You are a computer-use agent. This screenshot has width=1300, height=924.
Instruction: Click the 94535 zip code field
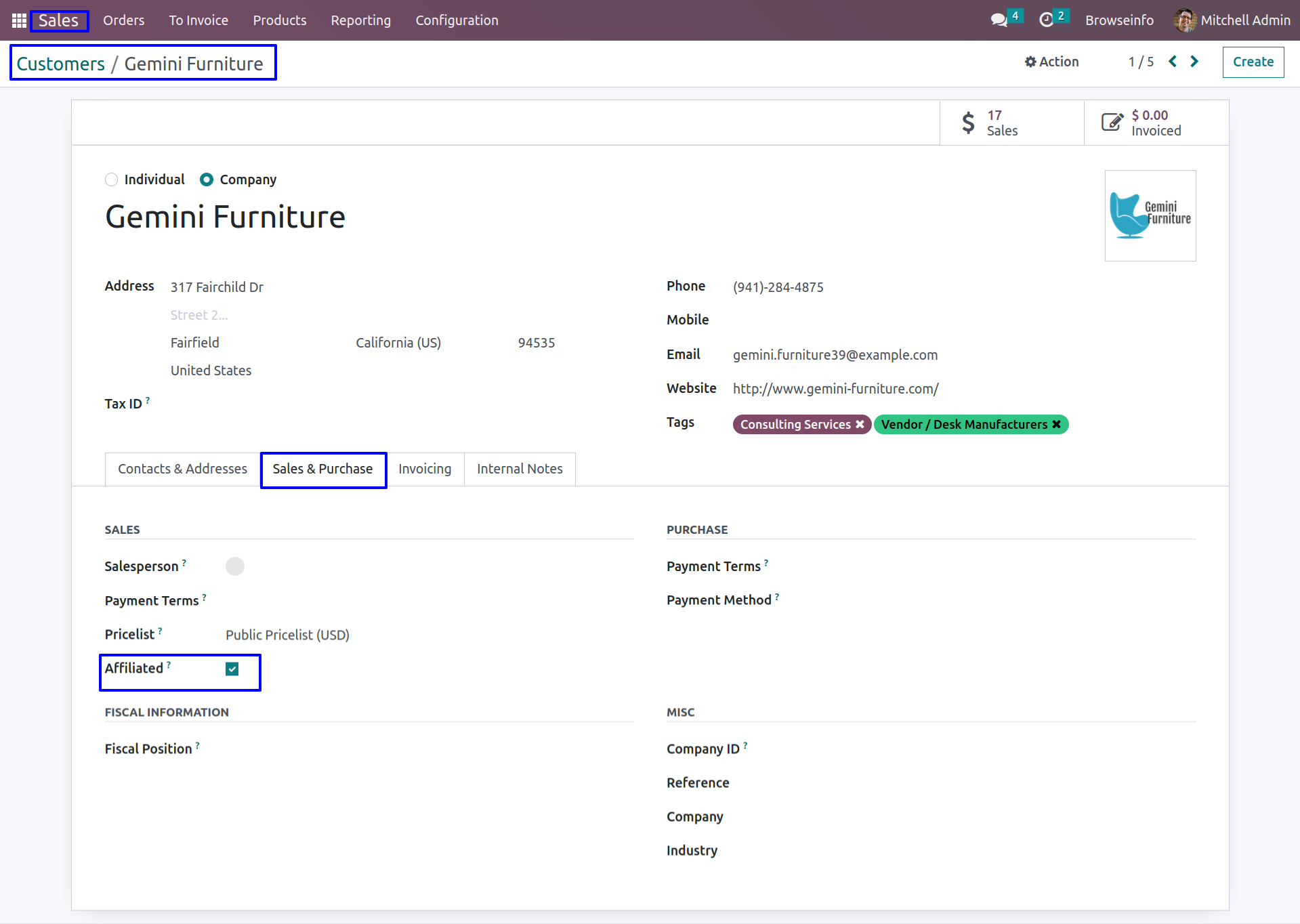pyautogui.click(x=537, y=343)
